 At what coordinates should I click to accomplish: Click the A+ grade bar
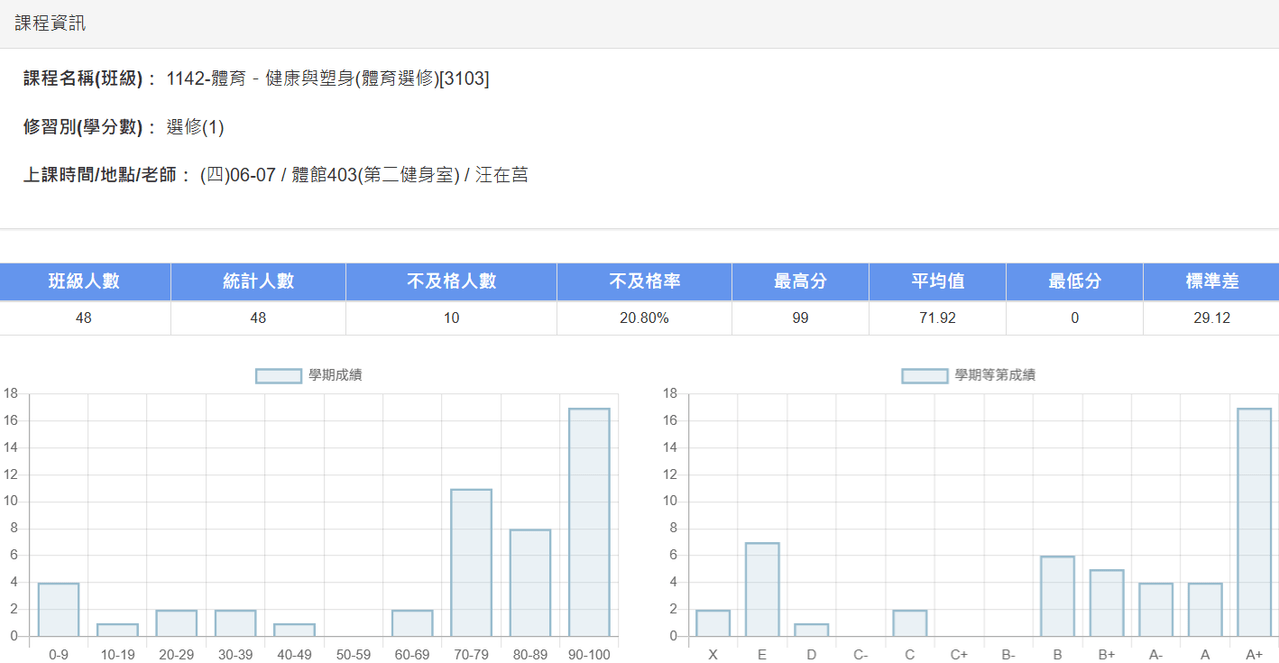pyautogui.click(x=1254, y=522)
